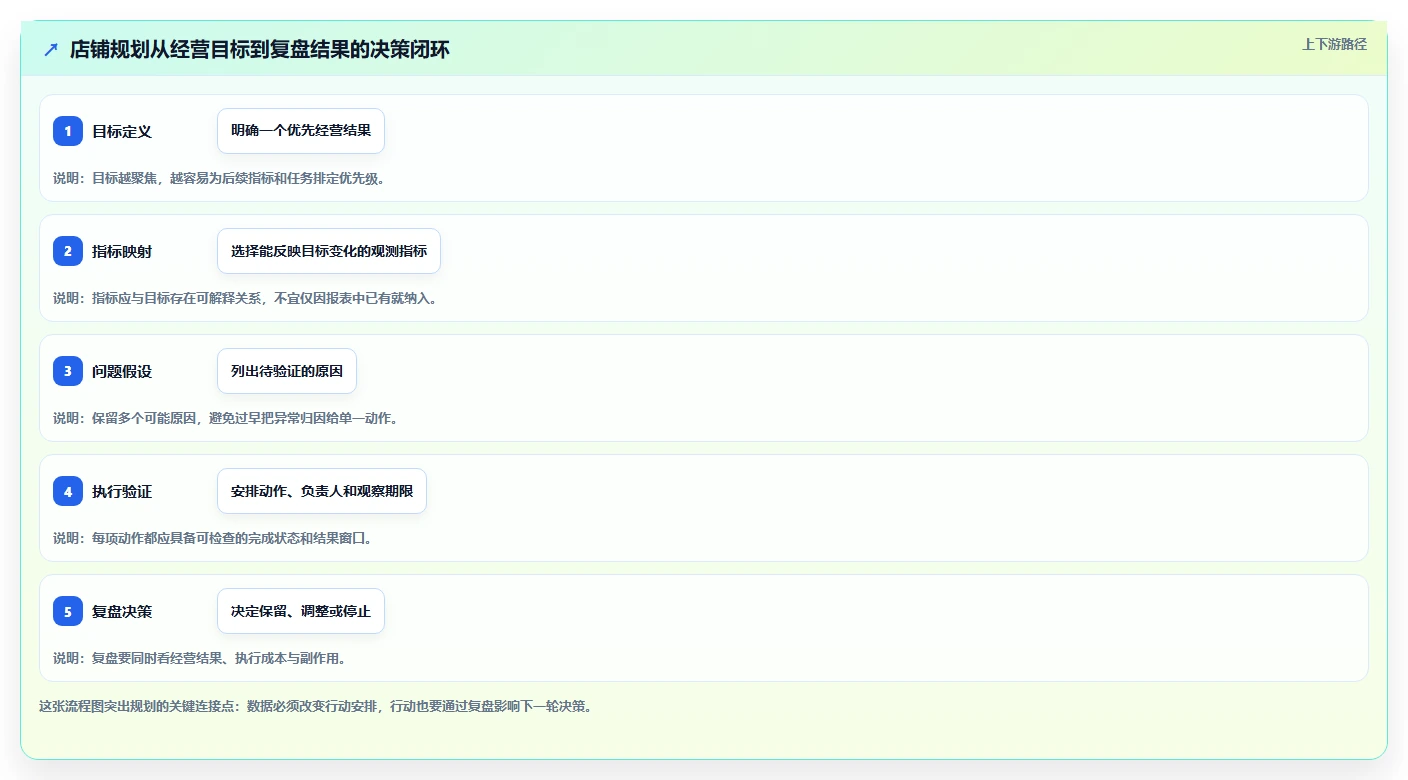
Task: Click the arrow icon beside the title
Action: pos(51,49)
